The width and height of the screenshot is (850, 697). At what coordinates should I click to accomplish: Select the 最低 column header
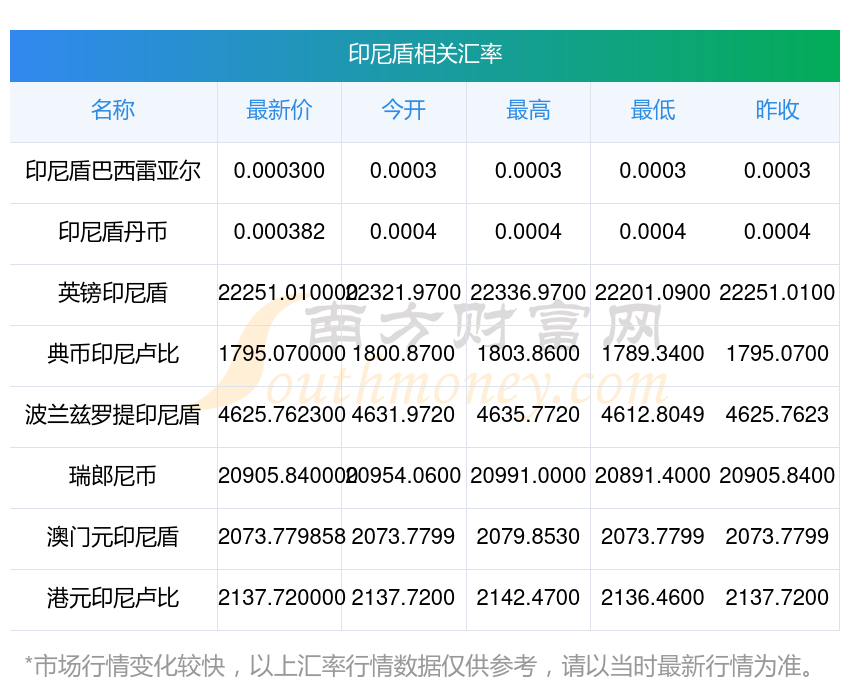click(x=652, y=110)
